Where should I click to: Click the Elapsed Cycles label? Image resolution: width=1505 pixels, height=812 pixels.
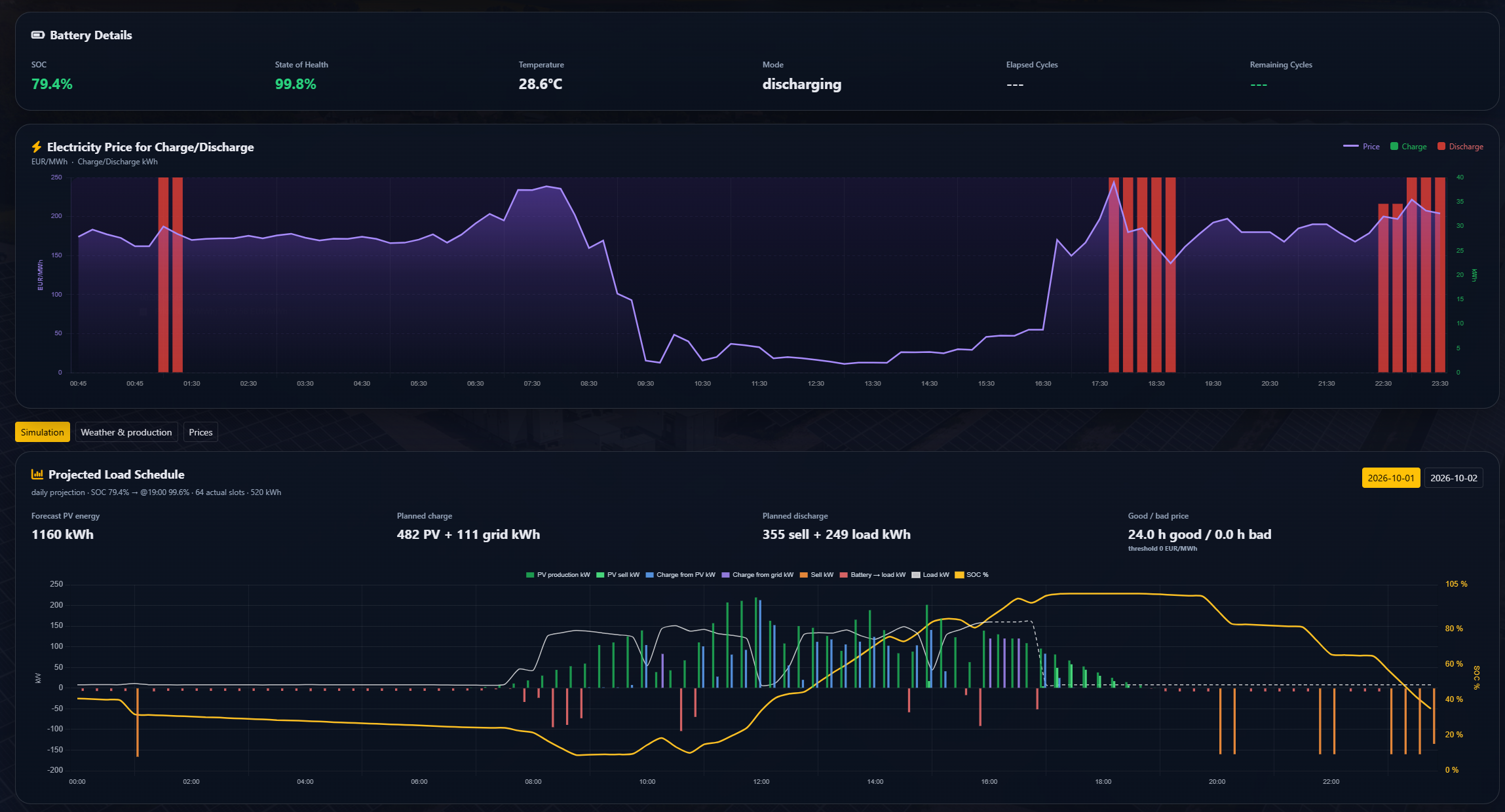click(x=1032, y=65)
